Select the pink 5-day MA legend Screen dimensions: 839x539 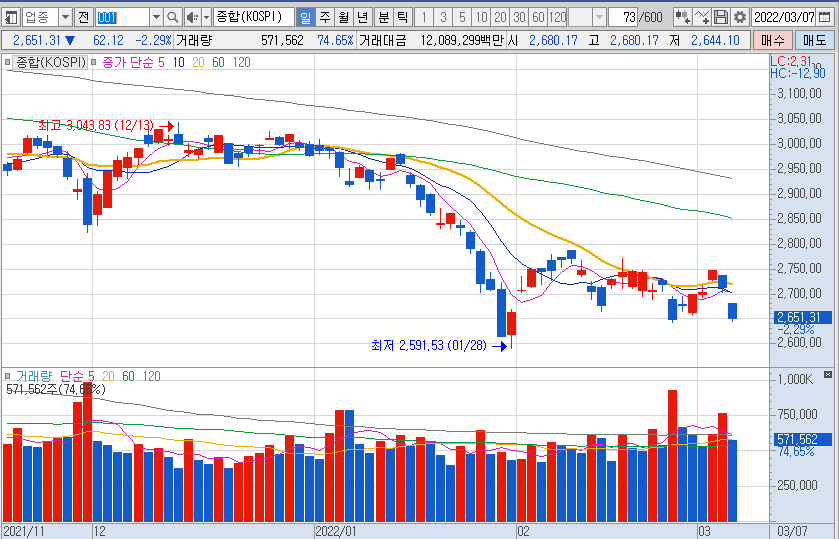(x=161, y=62)
